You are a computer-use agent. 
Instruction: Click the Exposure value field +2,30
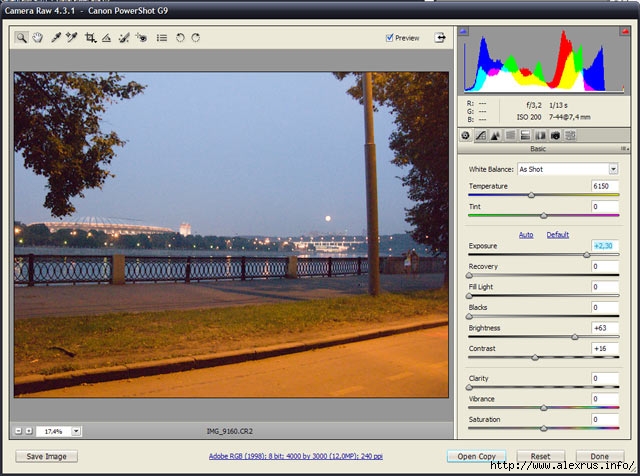604,246
